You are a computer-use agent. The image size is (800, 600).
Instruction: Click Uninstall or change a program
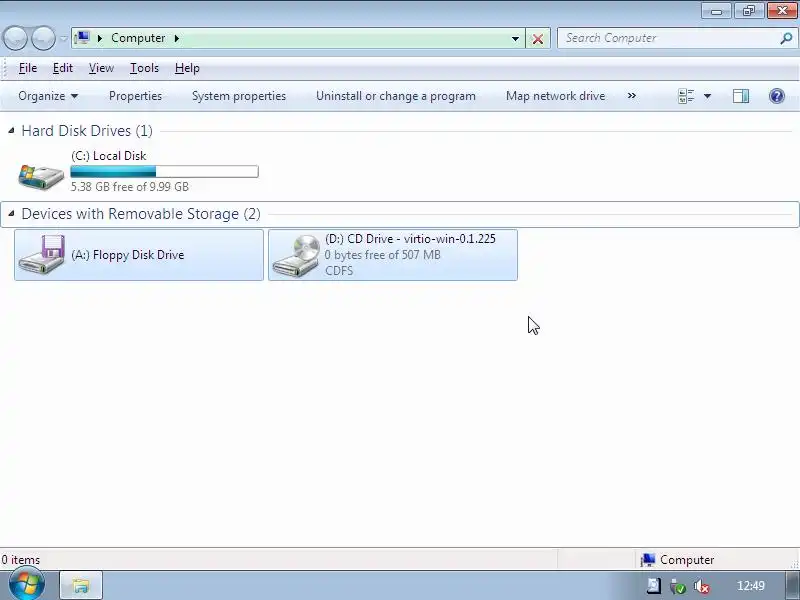[396, 96]
